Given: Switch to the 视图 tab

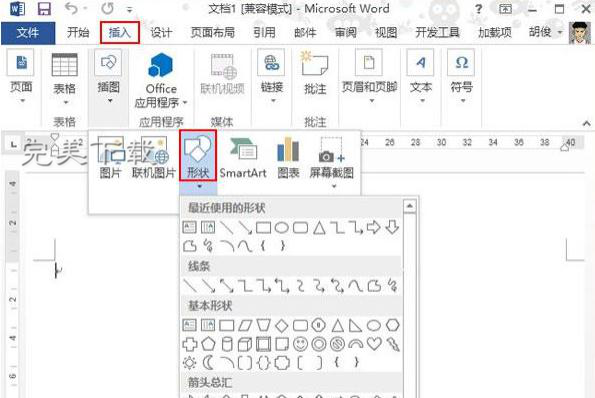Looking at the screenshot, I should pos(386,33).
